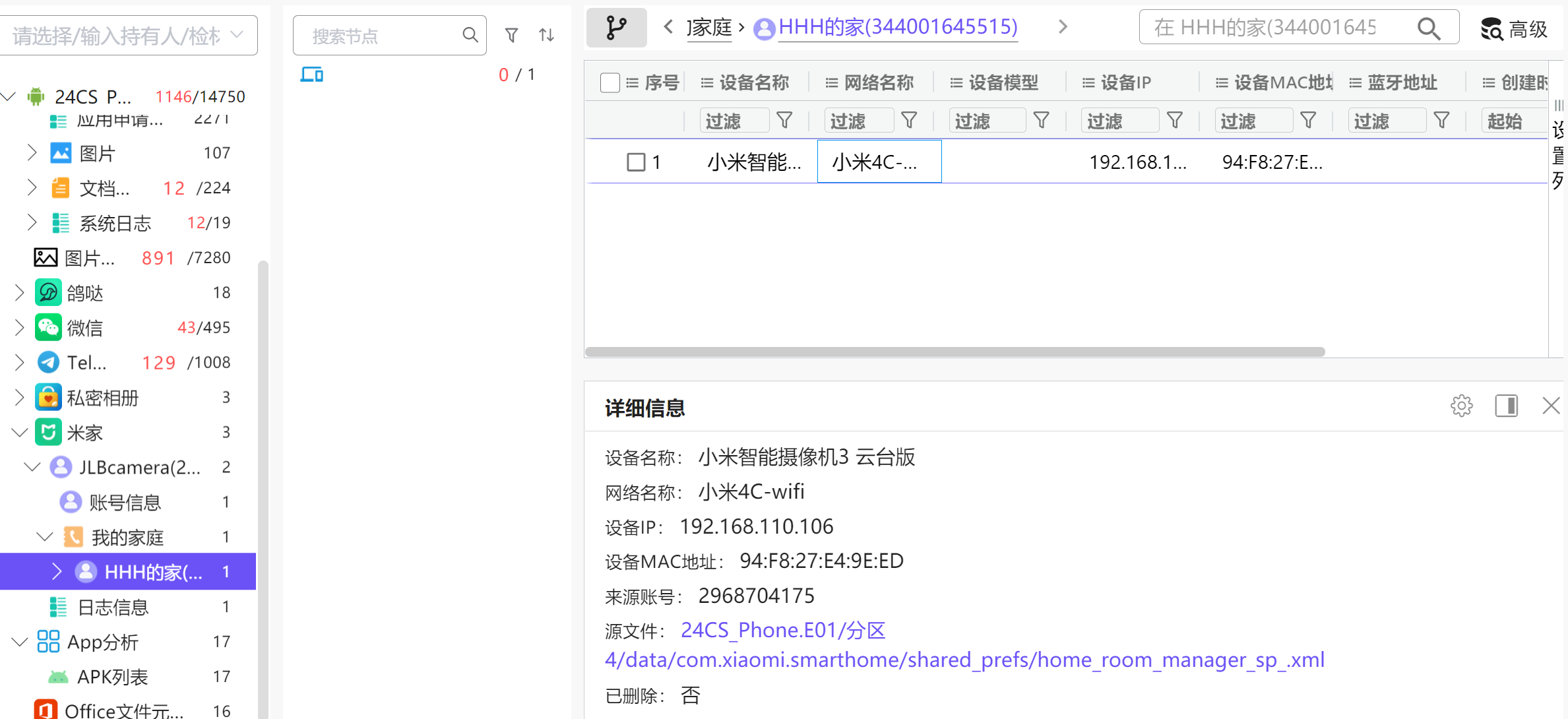Image resolution: width=1568 pixels, height=719 pixels.
Task: Check the checkbox for row 1
Action: 636,162
